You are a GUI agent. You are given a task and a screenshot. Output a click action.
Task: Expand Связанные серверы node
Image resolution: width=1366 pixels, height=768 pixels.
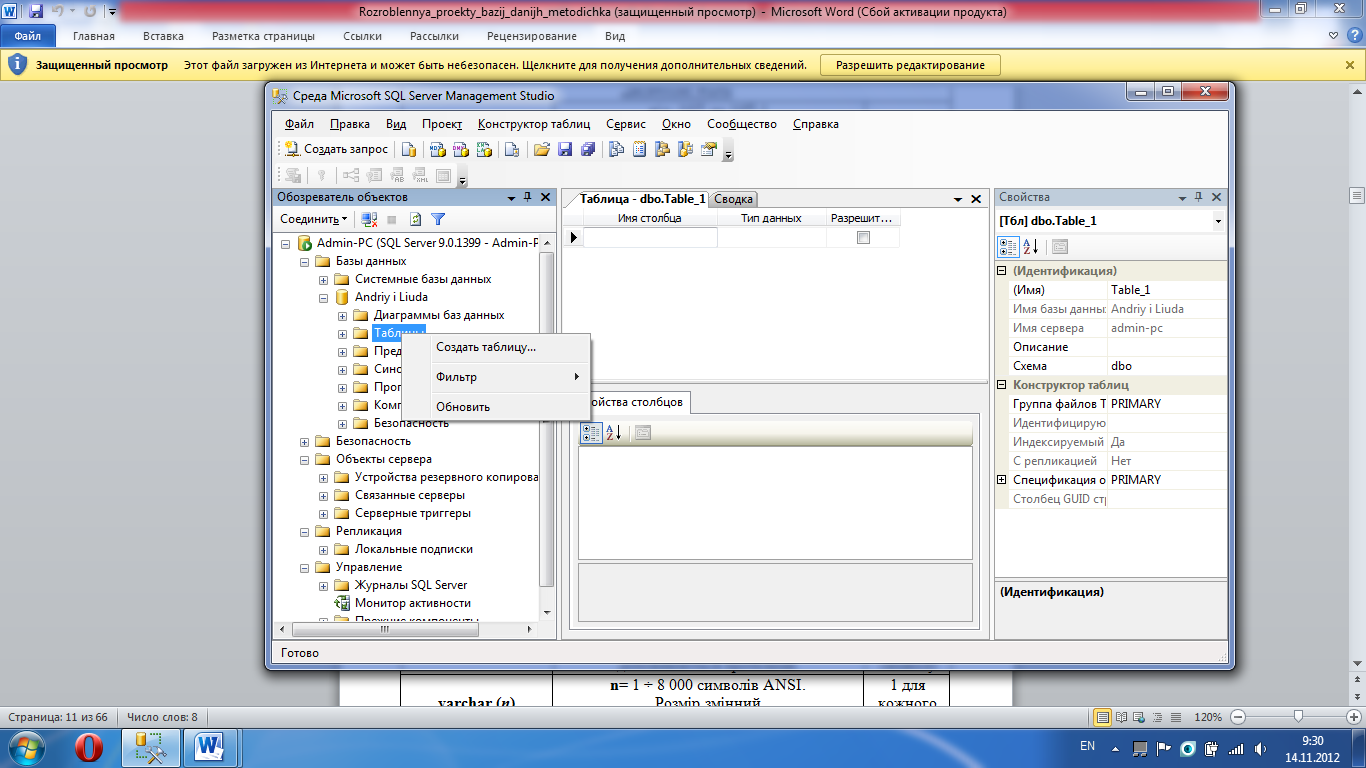pos(324,495)
